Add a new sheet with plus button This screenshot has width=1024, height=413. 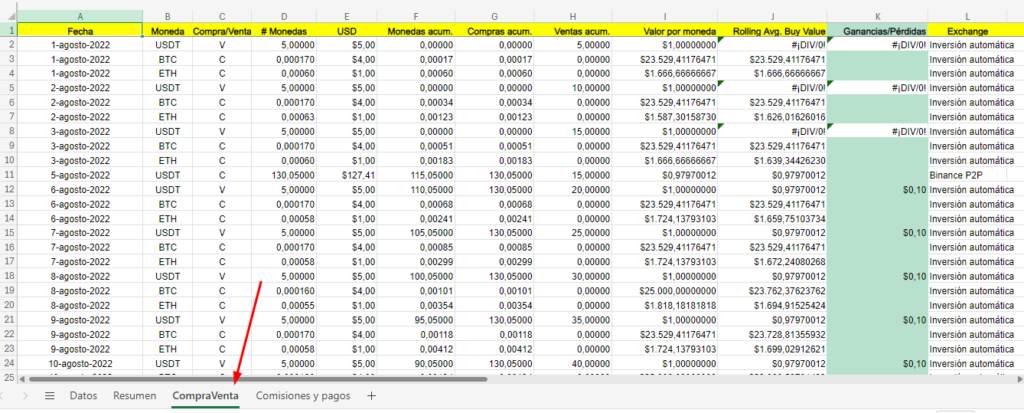pos(371,396)
